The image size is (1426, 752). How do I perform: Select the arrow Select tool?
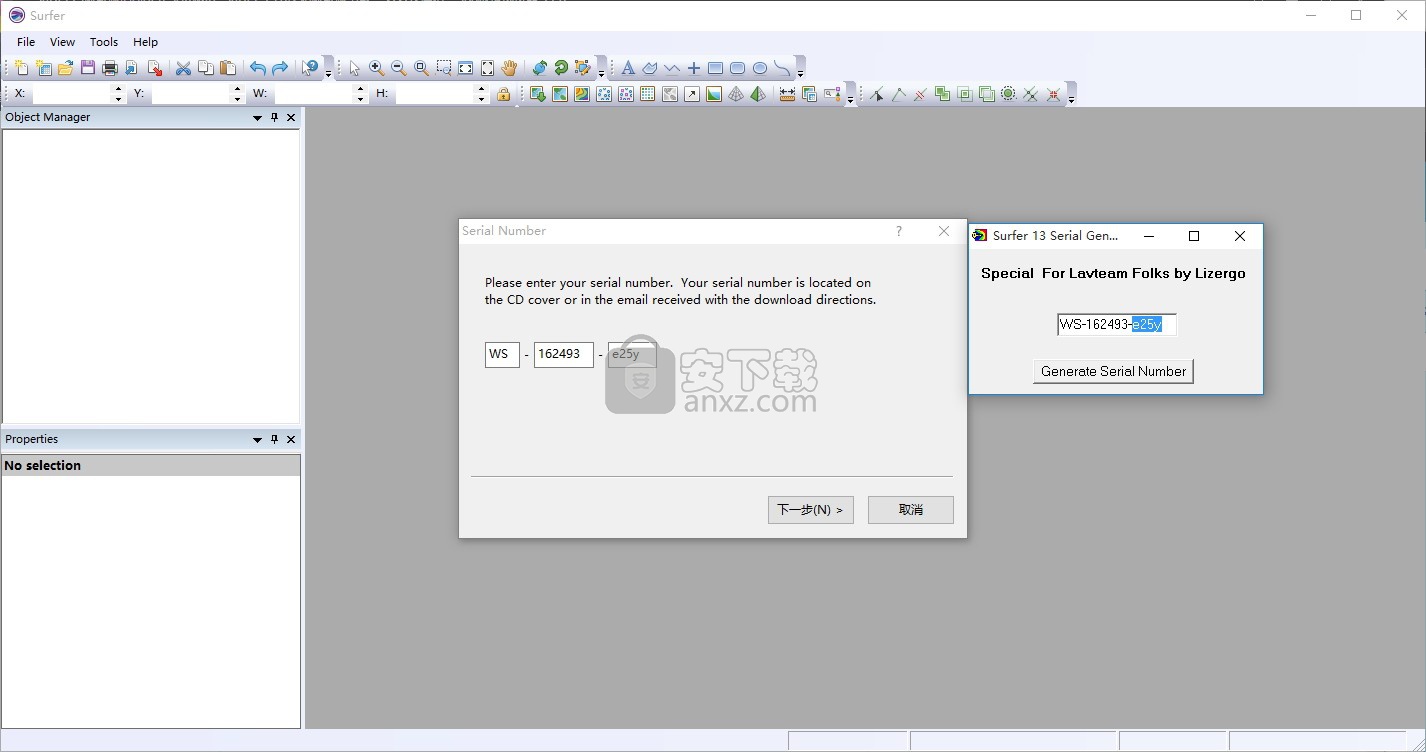[354, 68]
